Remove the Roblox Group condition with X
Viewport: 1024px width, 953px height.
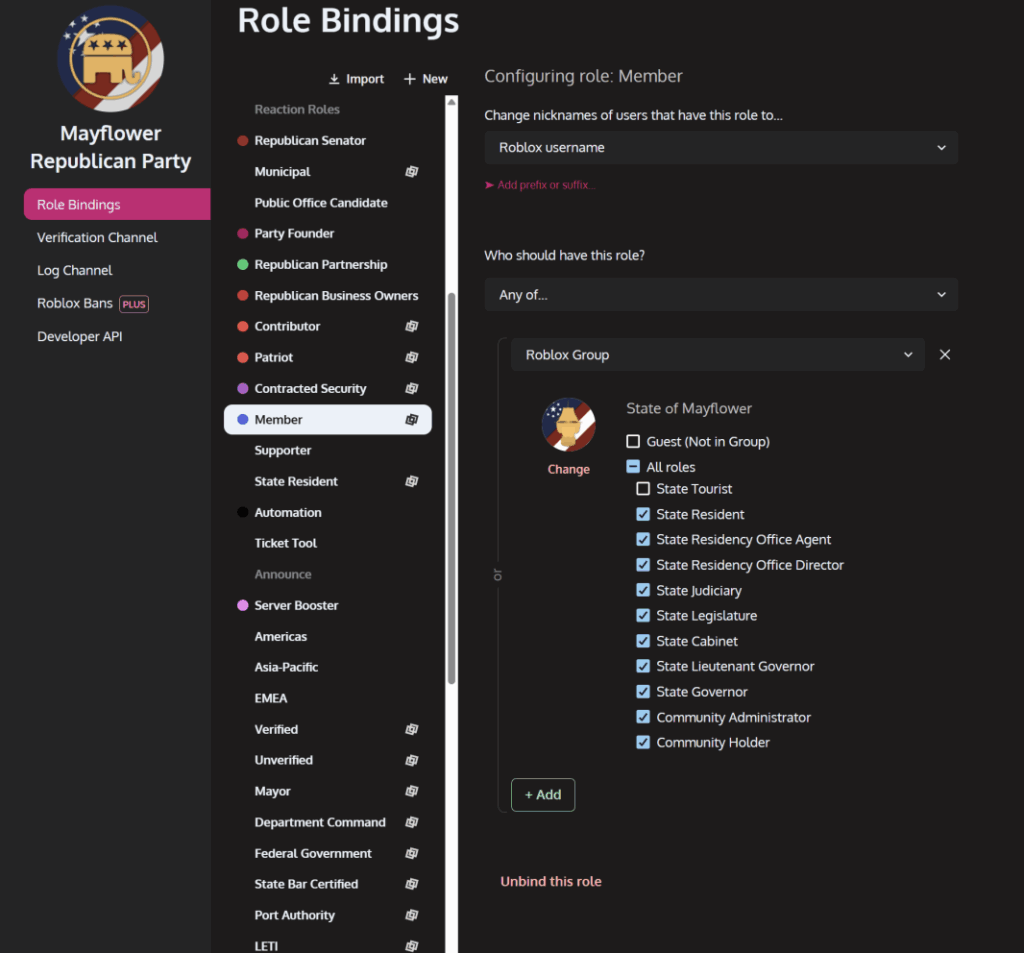click(945, 355)
